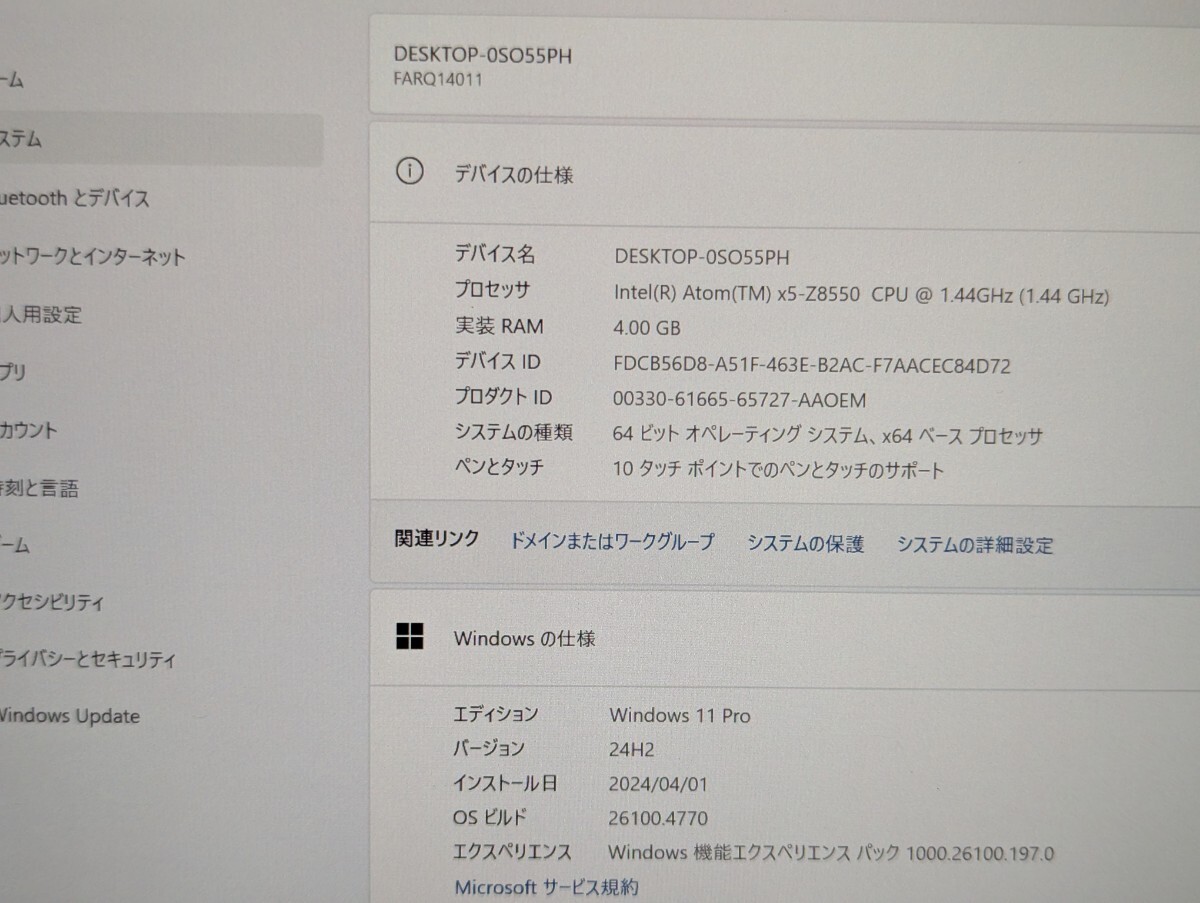Open ネットワークとインターネット in the sidebar
Screen dimensions: 1200x903
(x=93, y=257)
